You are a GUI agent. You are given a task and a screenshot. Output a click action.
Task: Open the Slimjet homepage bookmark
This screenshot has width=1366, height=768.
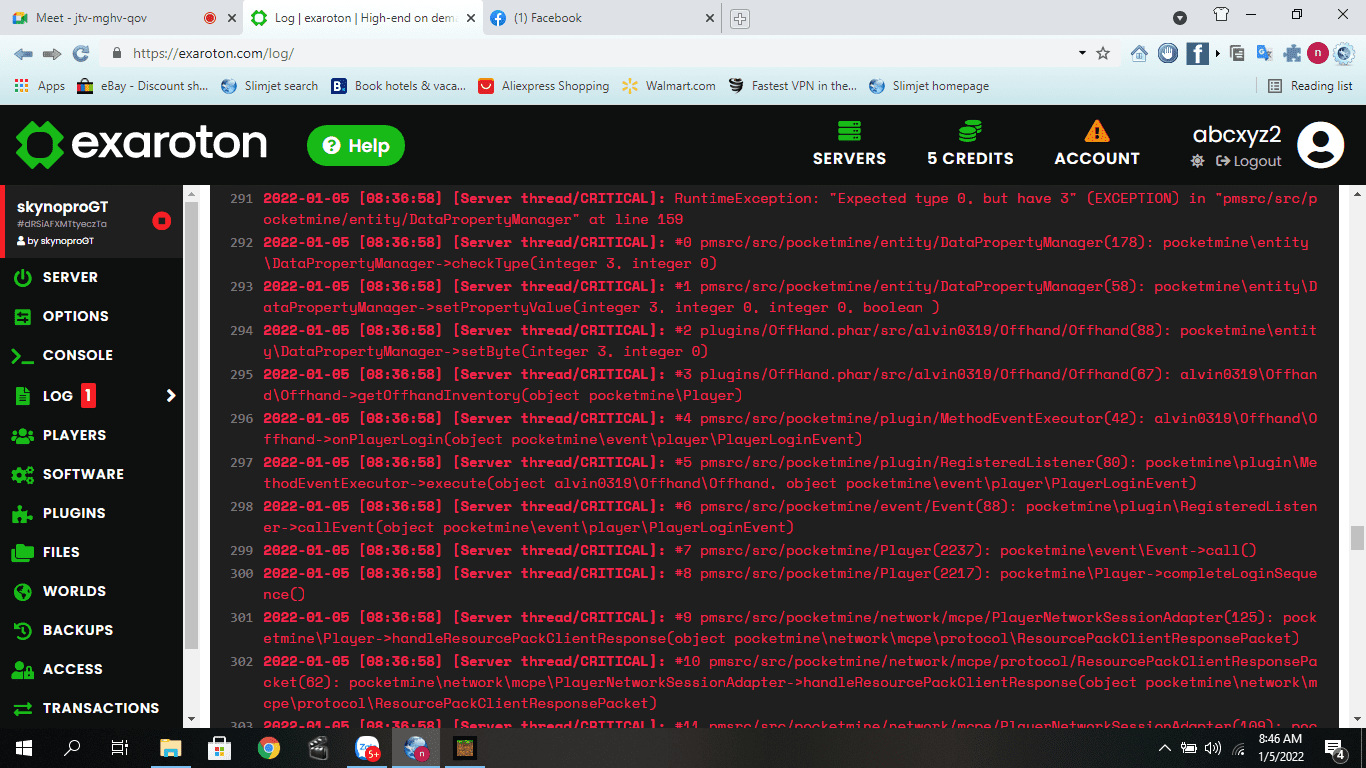[x=929, y=86]
